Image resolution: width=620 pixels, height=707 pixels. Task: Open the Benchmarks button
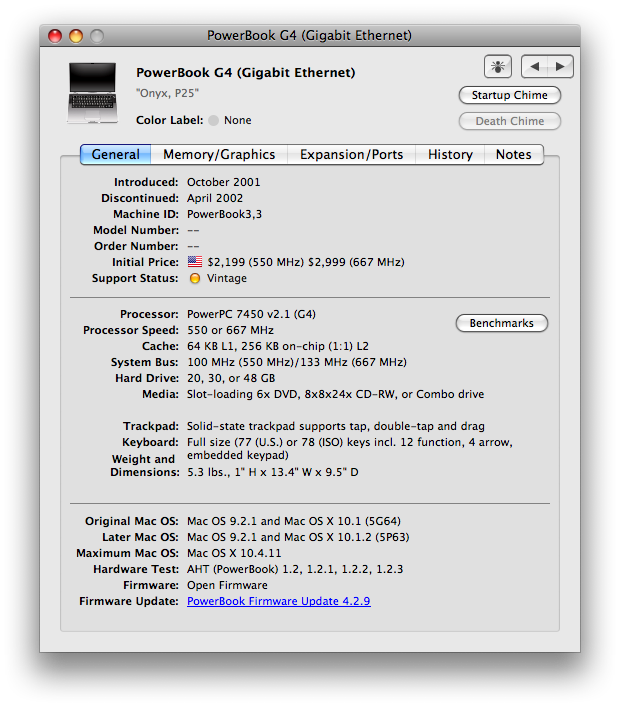501,323
